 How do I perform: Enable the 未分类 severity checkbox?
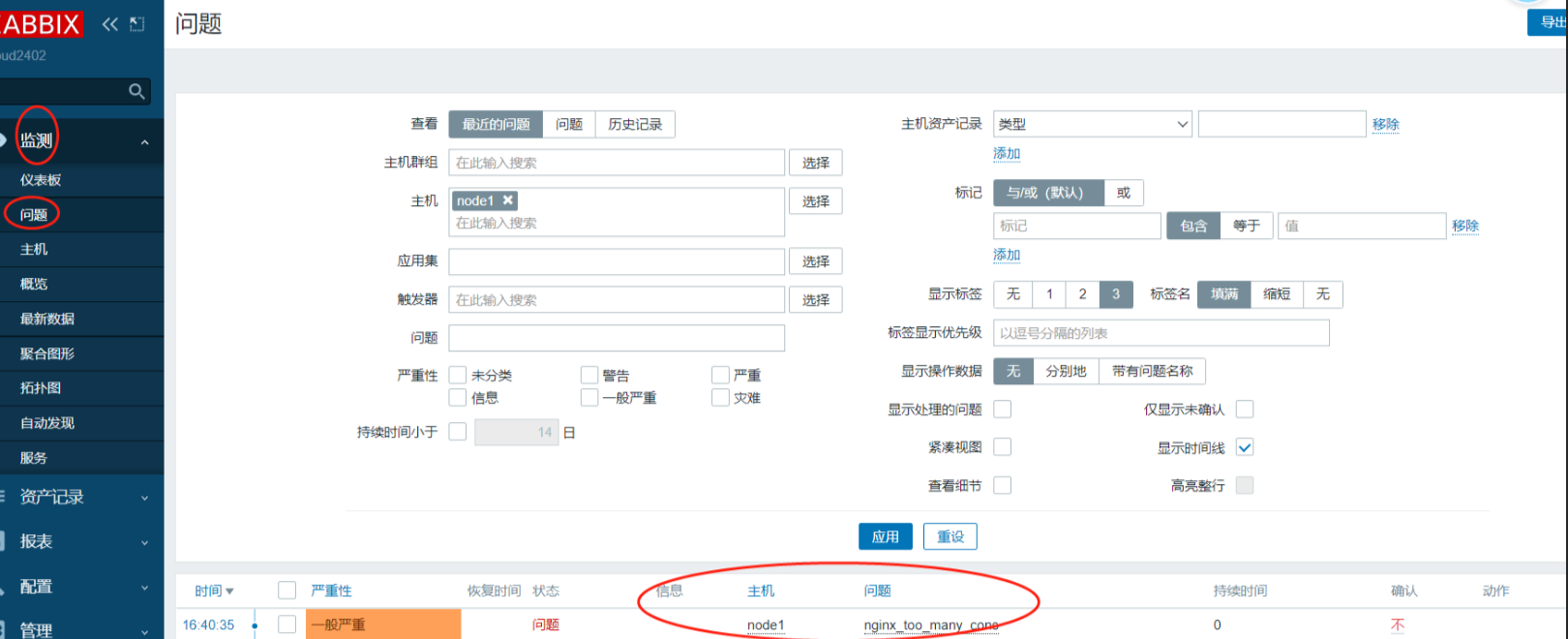tap(458, 375)
